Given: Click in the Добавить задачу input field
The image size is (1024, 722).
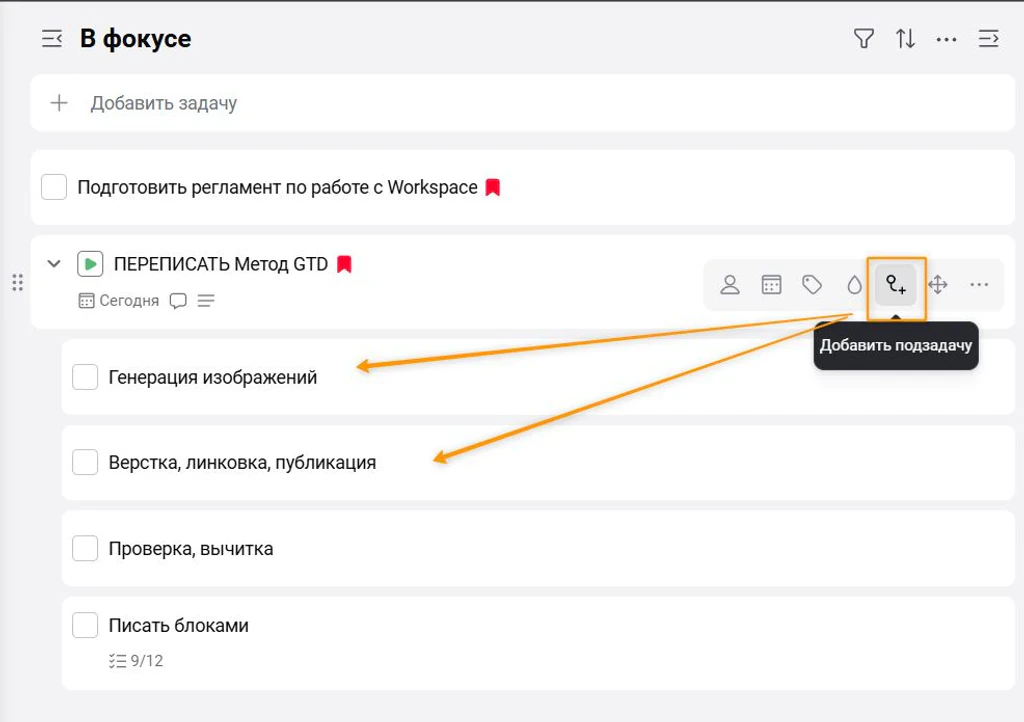Looking at the screenshot, I should 522,103.
